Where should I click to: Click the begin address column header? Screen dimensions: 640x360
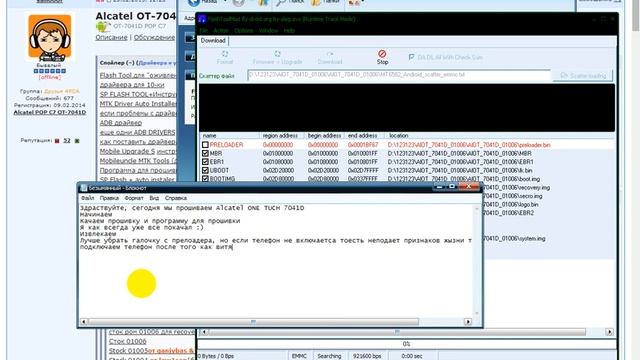pyautogui.click(x=324, y=136)
